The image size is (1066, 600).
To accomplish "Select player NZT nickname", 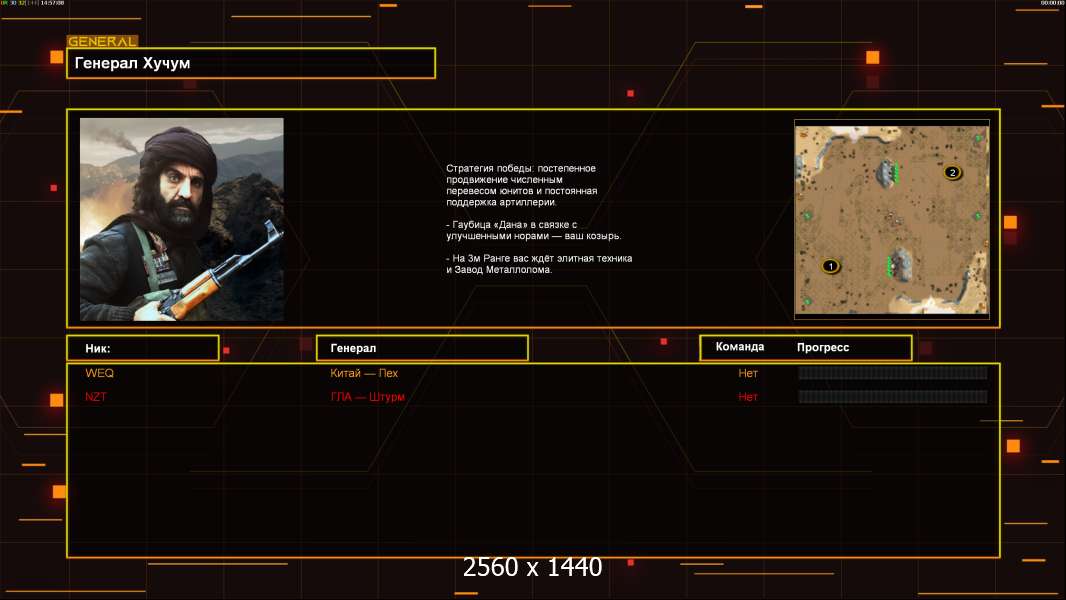I will 96,397.
